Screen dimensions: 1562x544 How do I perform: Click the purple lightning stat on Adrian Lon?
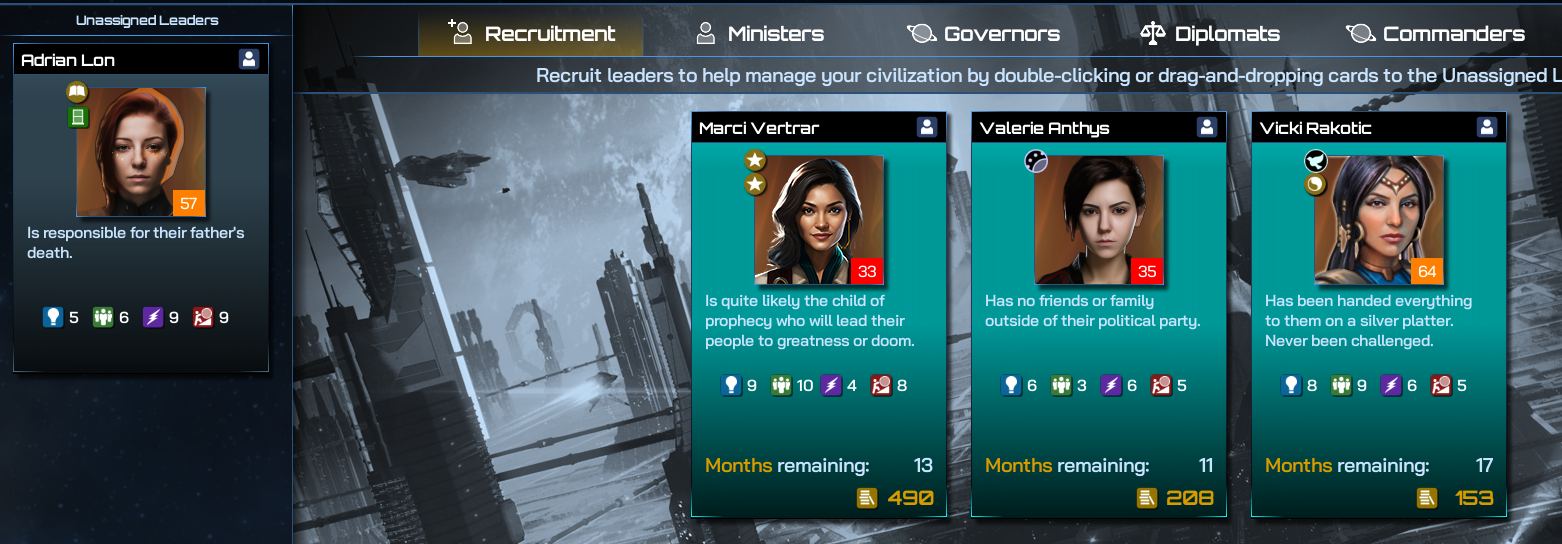tap(153, 317)
